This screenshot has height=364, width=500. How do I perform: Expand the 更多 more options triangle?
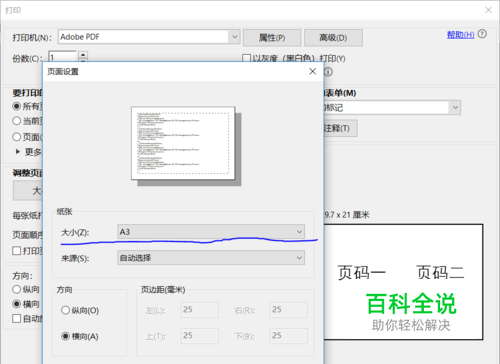click(18, 152)
